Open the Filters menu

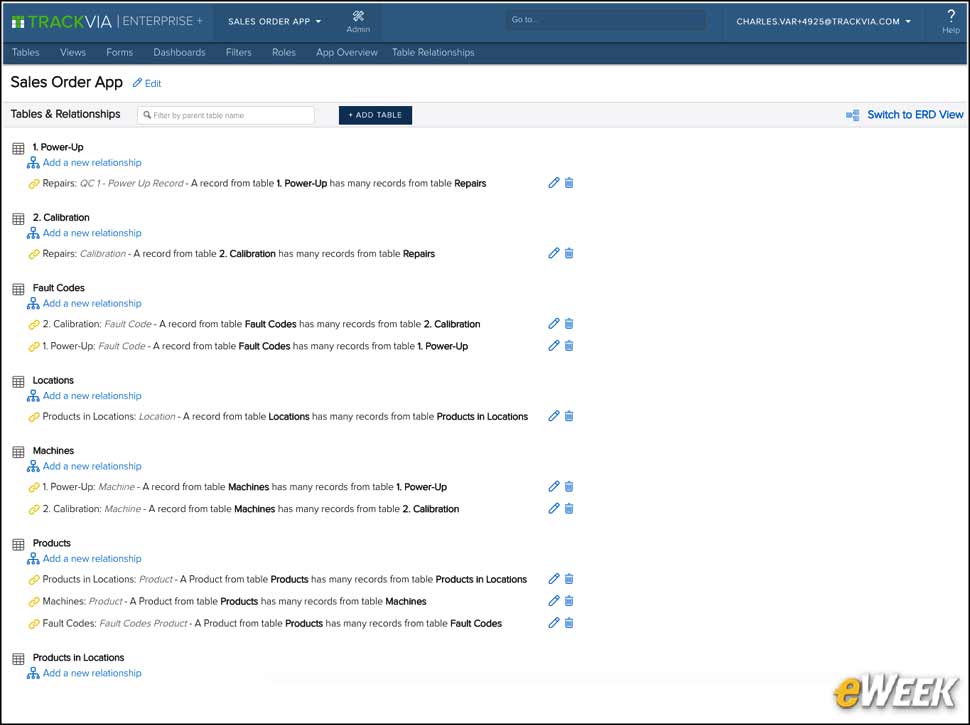(x=239, y=53)
